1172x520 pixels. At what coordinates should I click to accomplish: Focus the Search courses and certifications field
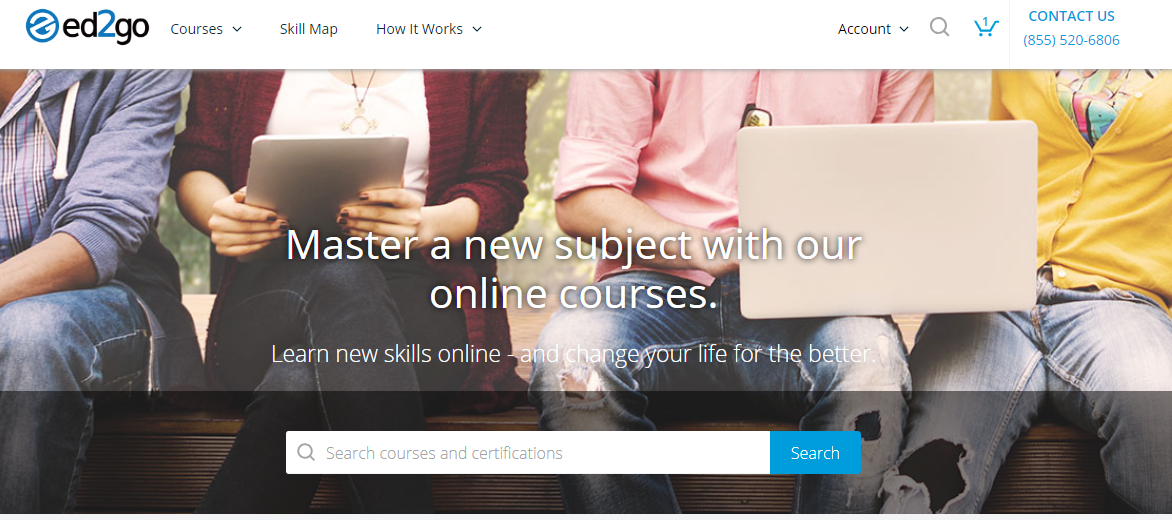[528, 453]
